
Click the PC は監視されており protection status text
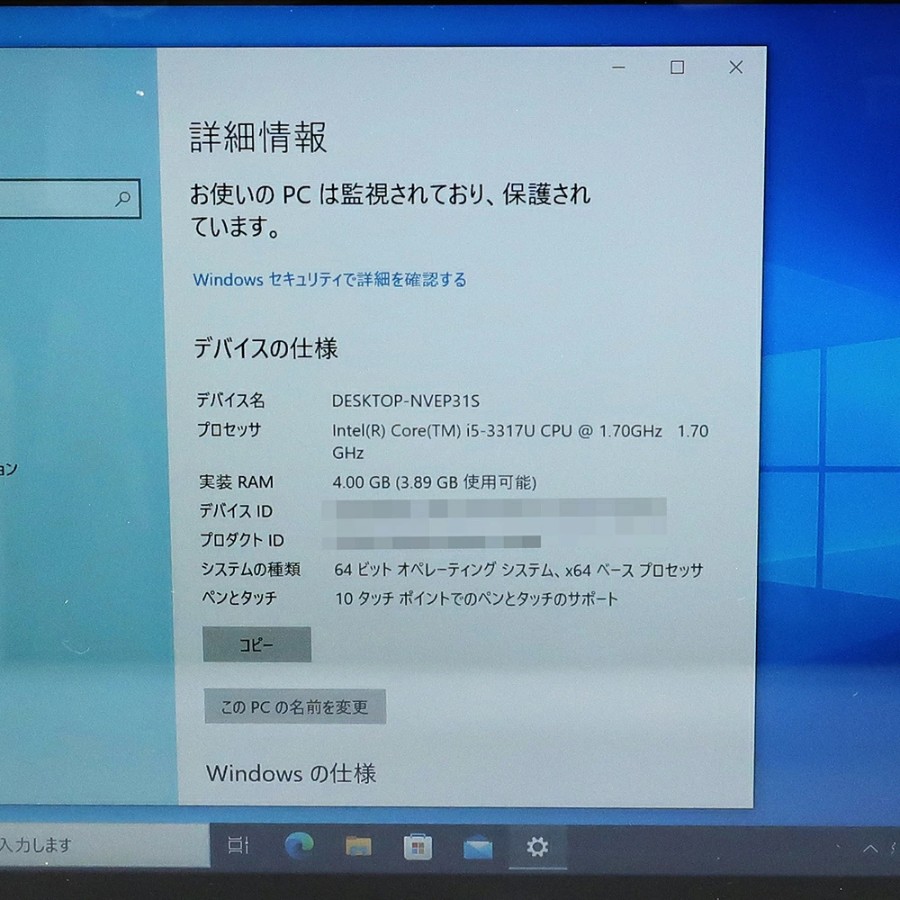[x=390, y=210]
